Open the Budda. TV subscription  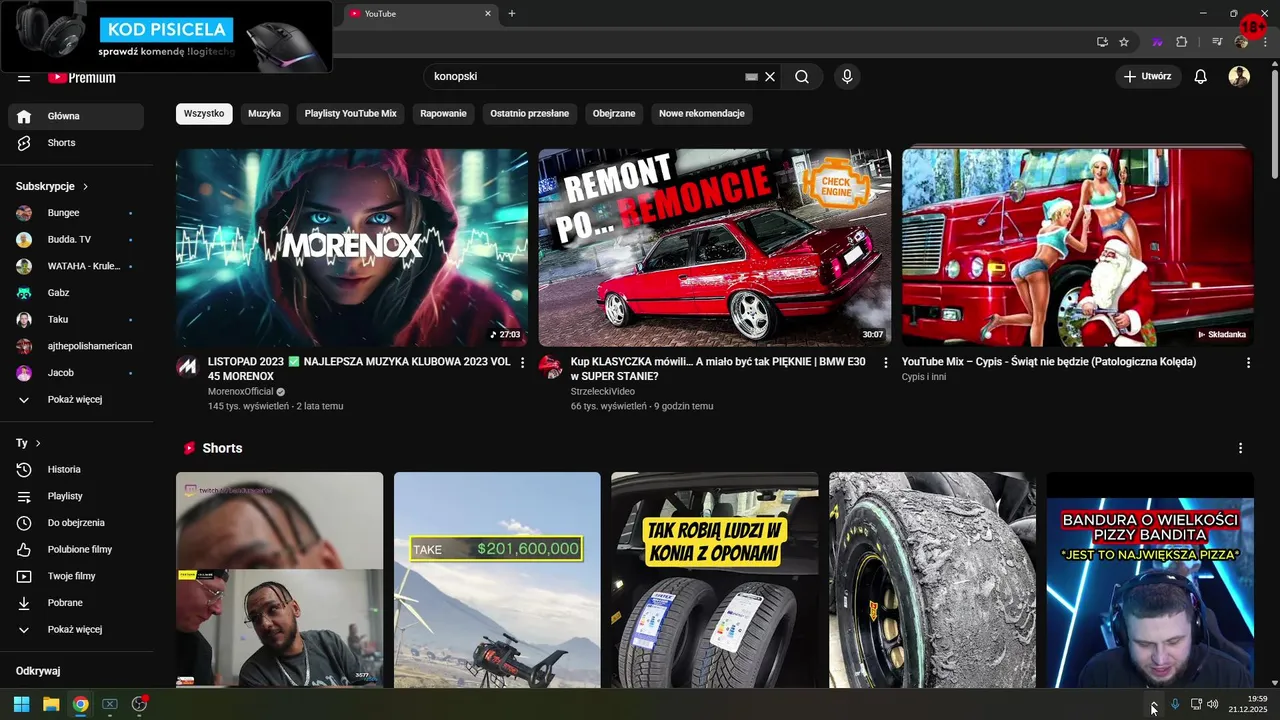coord(76,240)
